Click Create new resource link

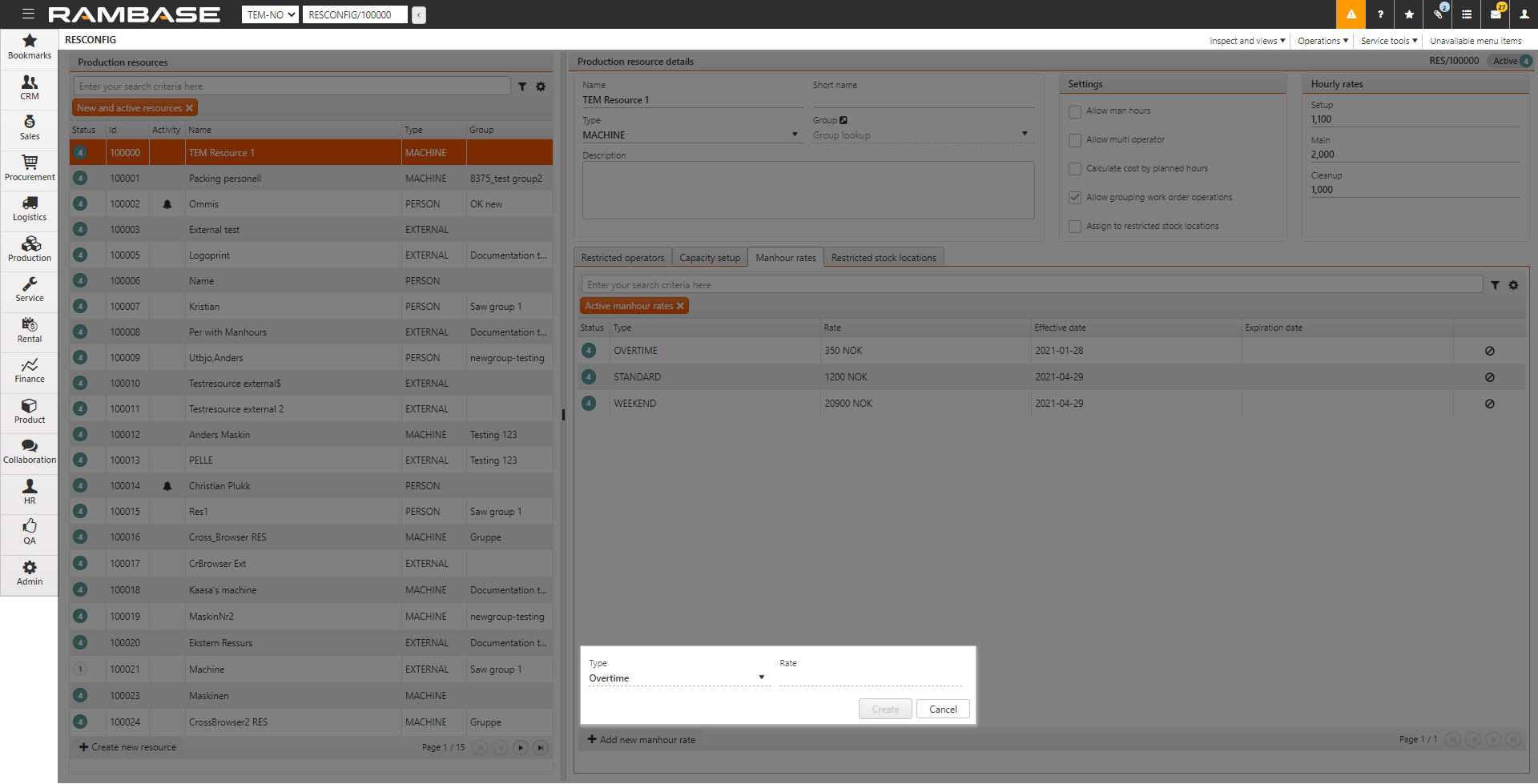coord(128,747)
